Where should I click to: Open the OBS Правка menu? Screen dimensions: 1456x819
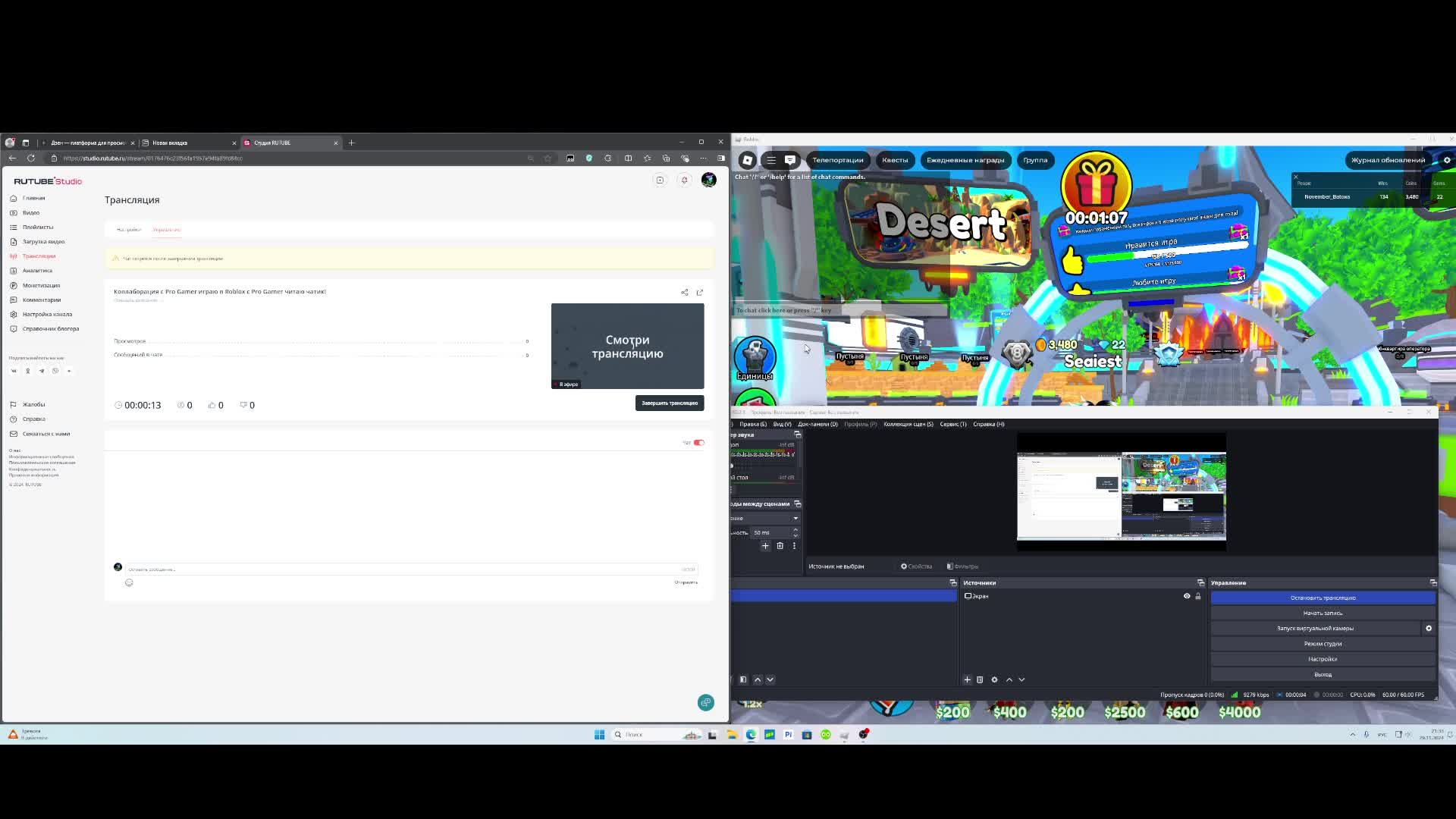click(753, 424)
